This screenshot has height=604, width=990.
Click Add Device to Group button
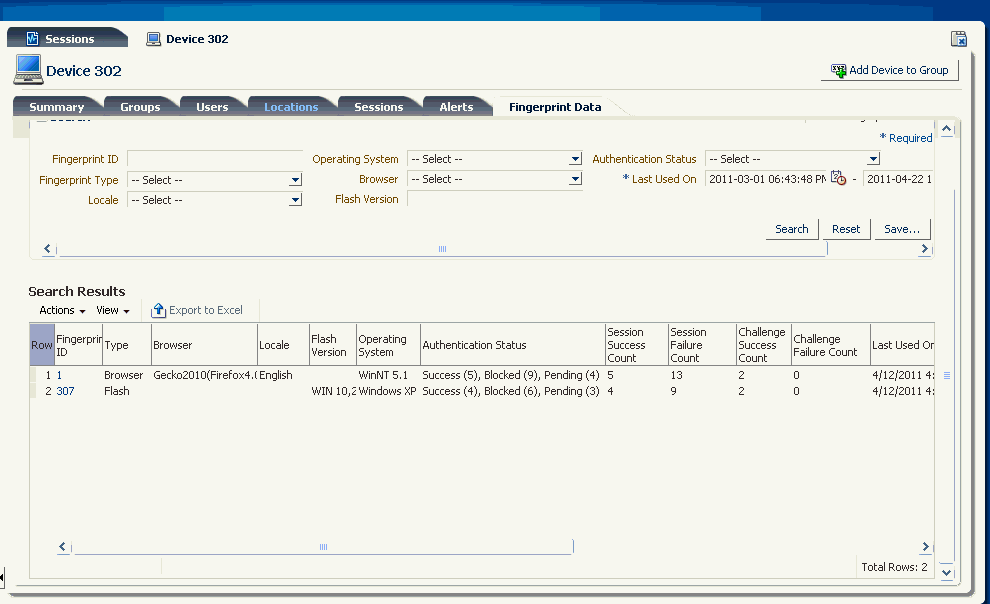pos(890,70)
